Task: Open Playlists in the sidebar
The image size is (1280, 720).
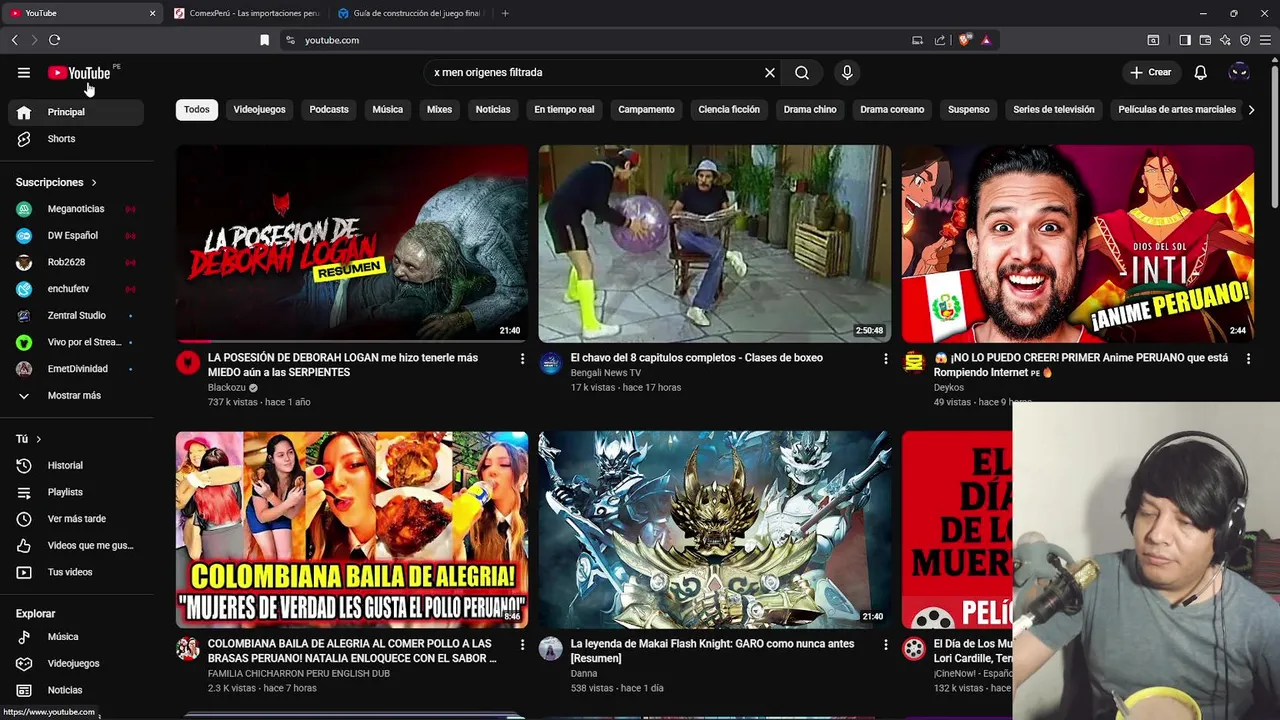Action: coord(76,492)
